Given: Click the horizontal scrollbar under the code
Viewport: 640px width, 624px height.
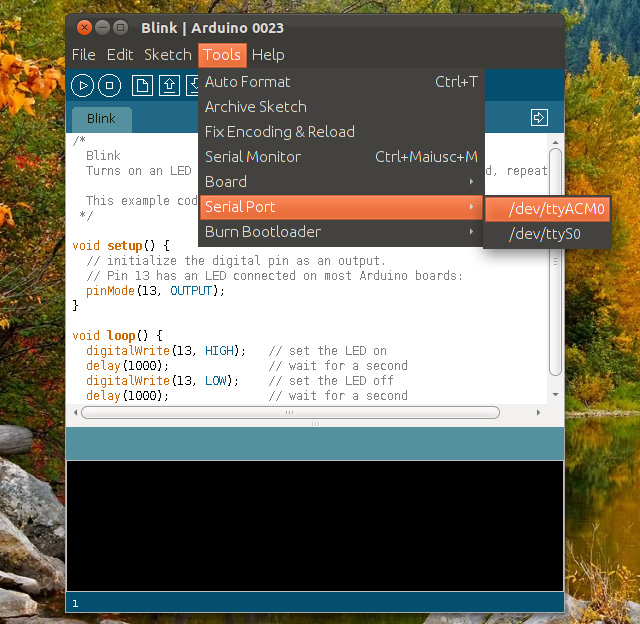Looking at the screenshot, I should tap(290, 412).
